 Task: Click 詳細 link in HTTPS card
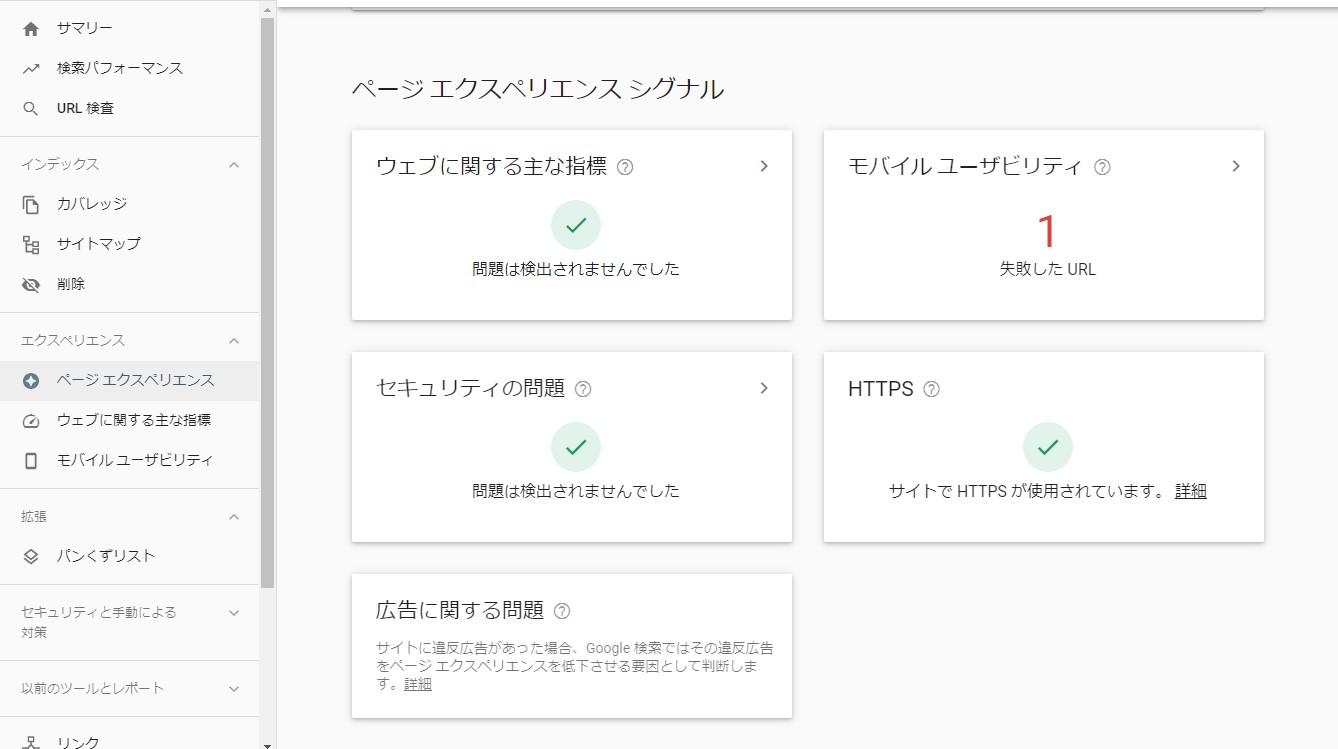click(1190, 491)
